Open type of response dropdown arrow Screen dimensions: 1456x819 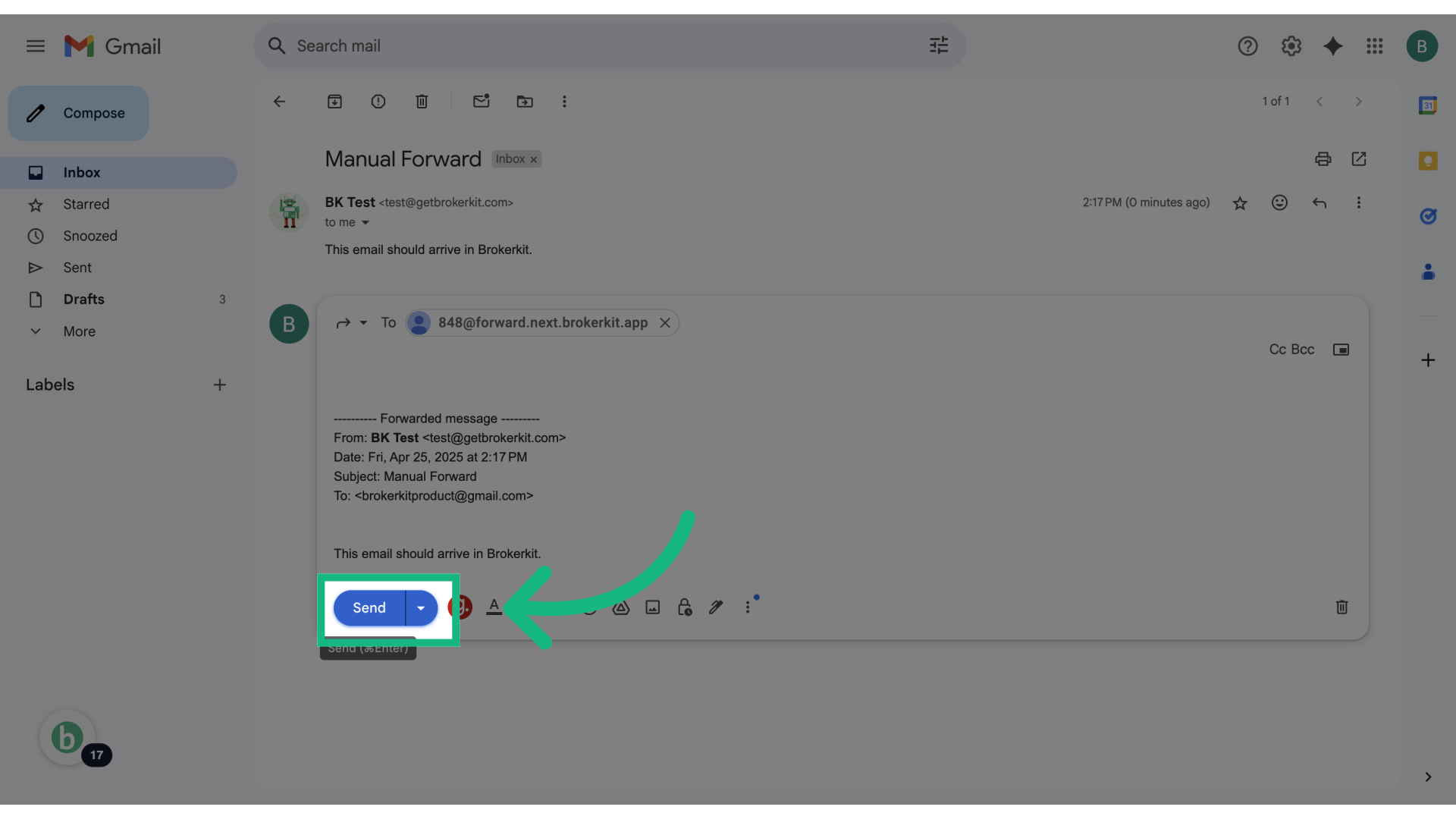pyautogui.click(x=363, y=323)
